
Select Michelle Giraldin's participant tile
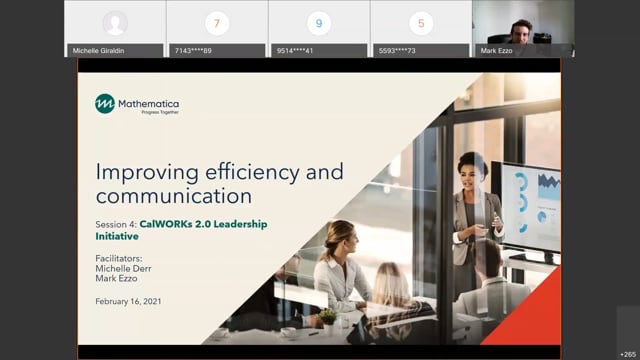[x=115, y=29]
